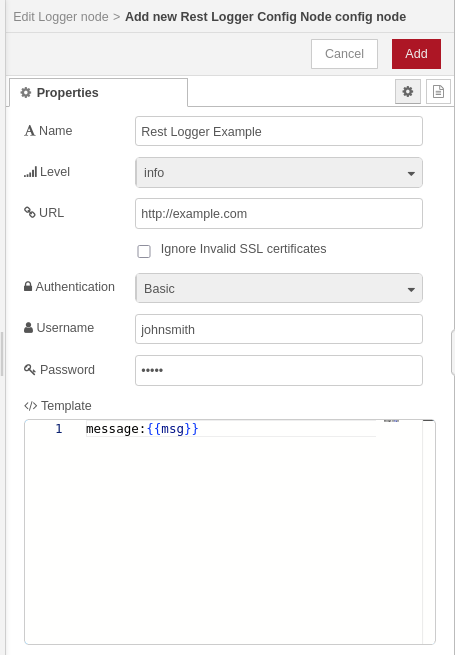Click the Level label with signal icon

(x=47, y=172)
